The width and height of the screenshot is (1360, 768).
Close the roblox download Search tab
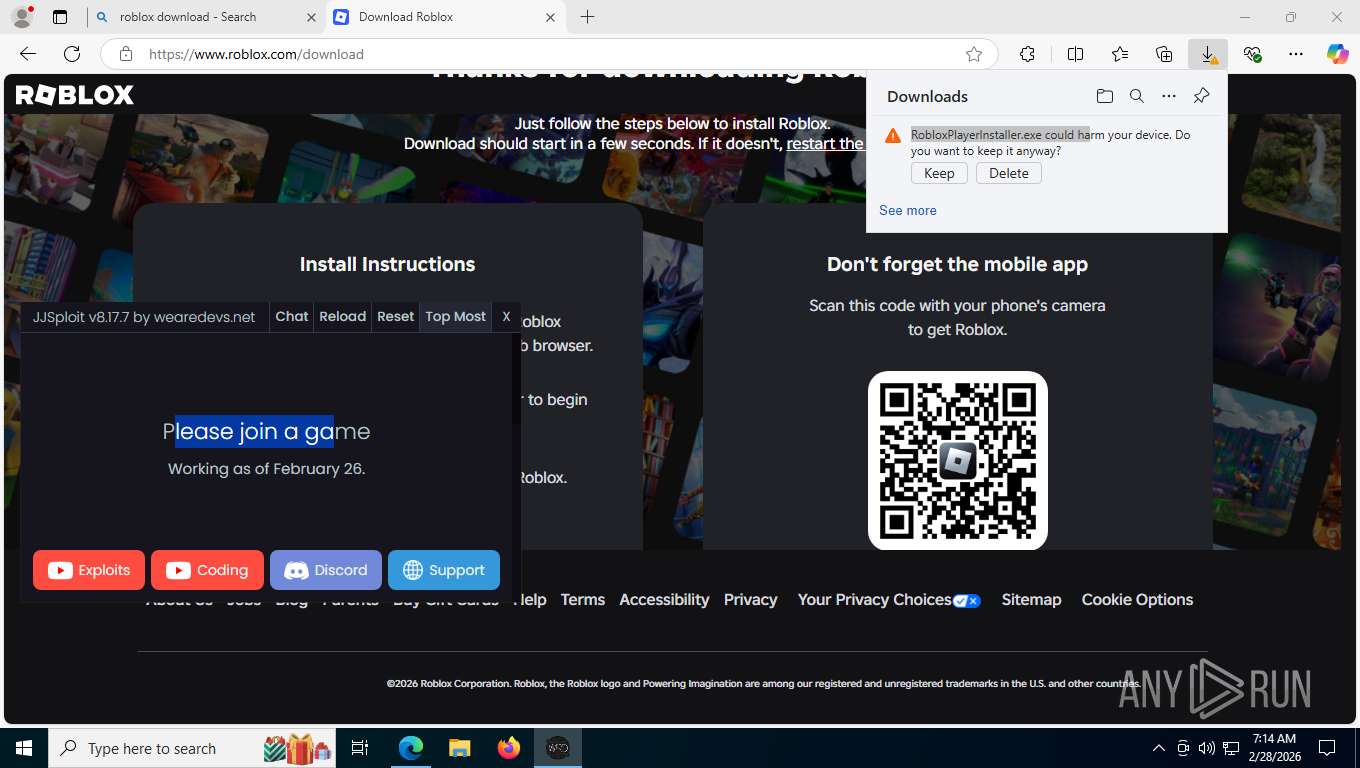311,17
